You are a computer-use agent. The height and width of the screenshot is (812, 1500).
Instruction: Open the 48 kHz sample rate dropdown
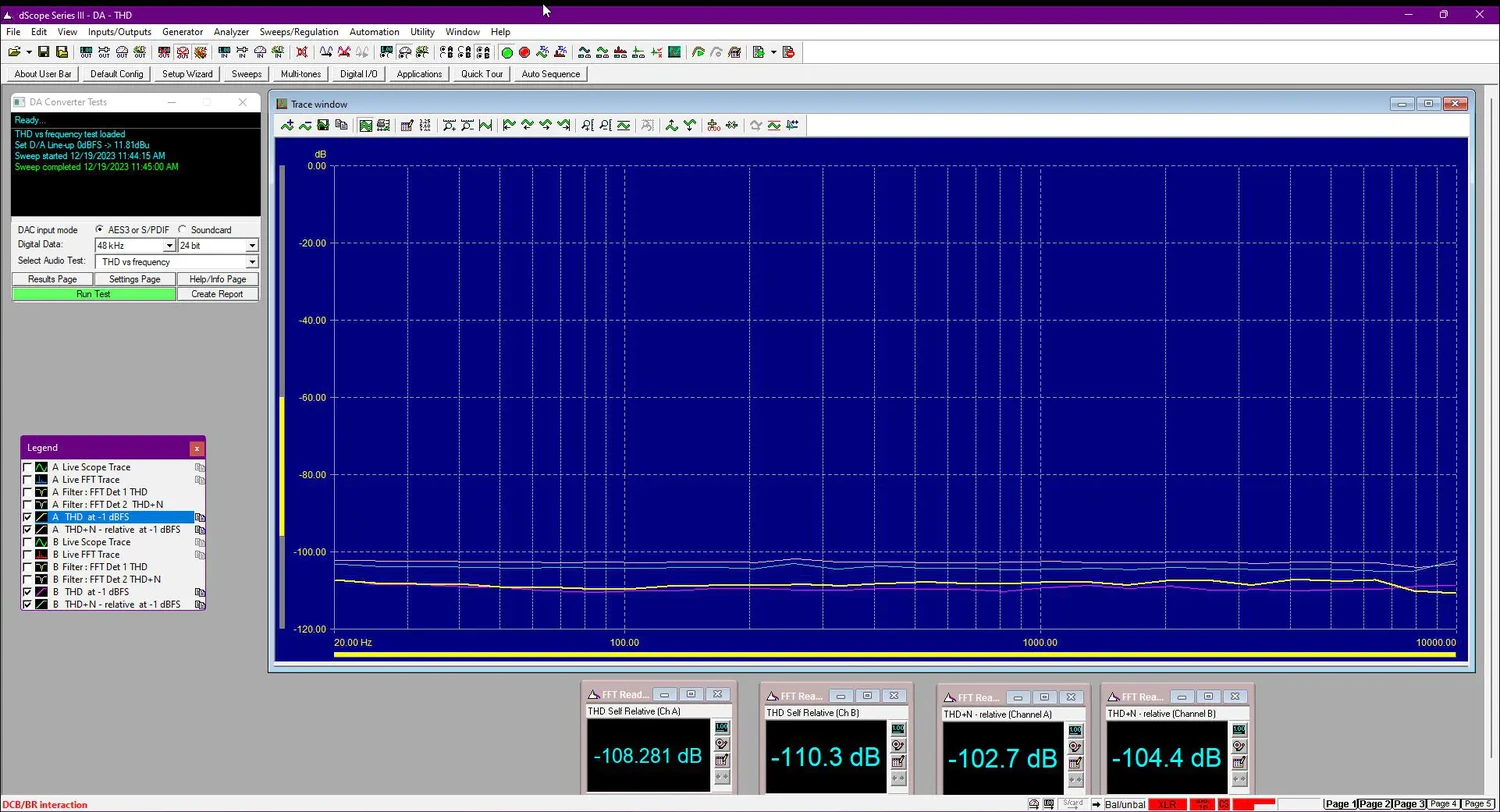point(169,246)
